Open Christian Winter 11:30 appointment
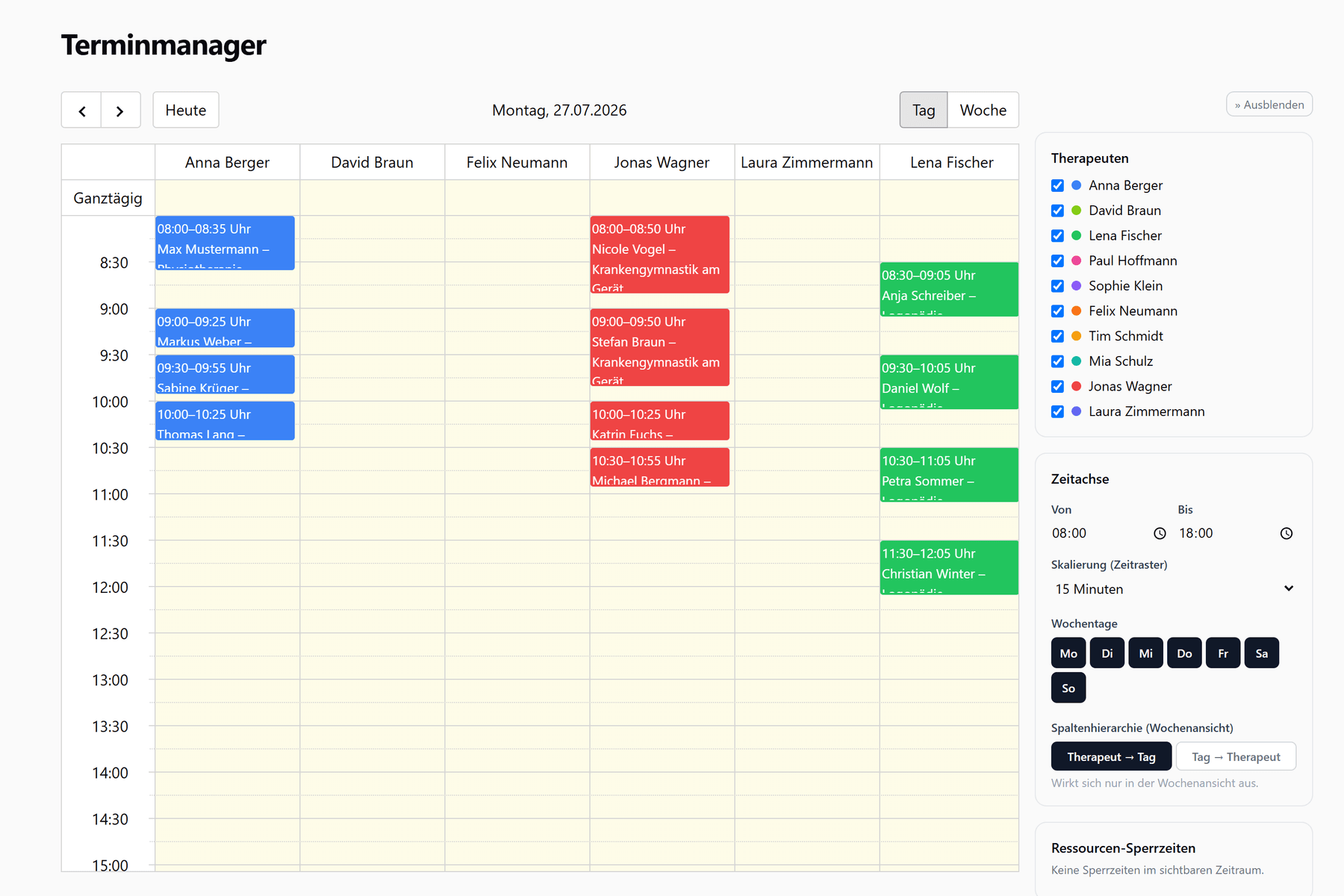This screenshot has width=1344, height=896. pos(949,567)
